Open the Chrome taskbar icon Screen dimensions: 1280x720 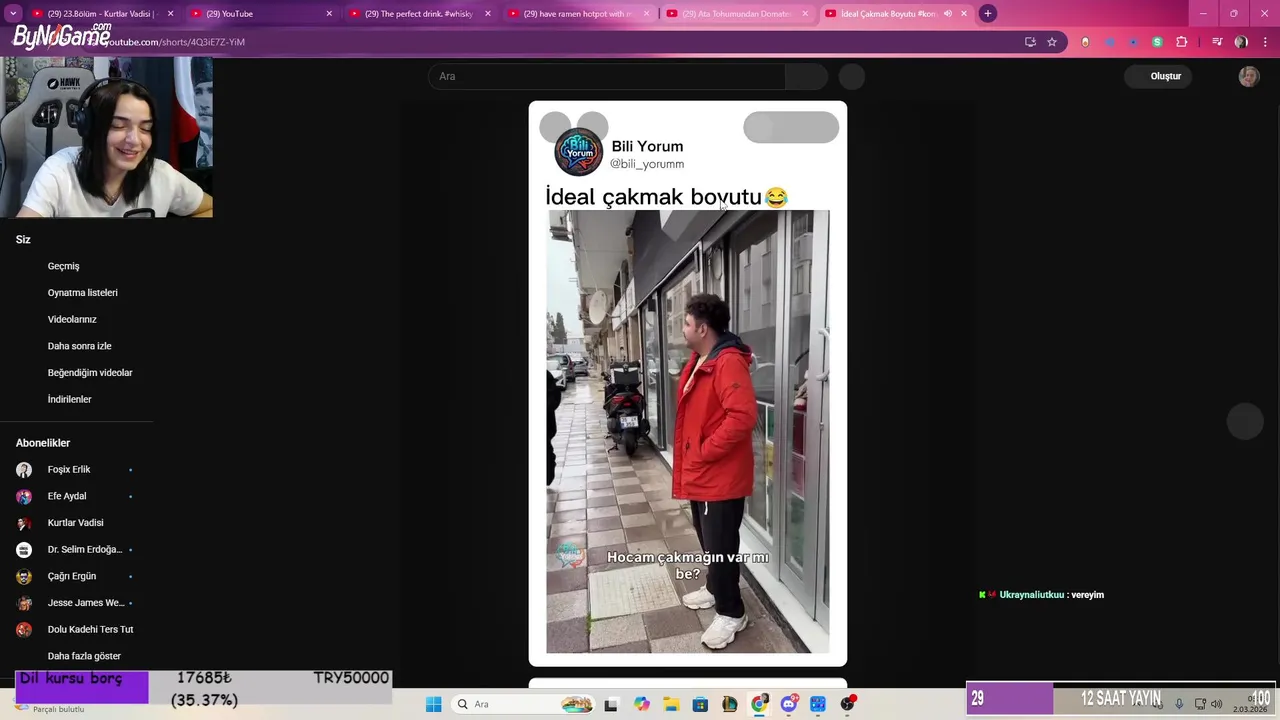[759, 704]
